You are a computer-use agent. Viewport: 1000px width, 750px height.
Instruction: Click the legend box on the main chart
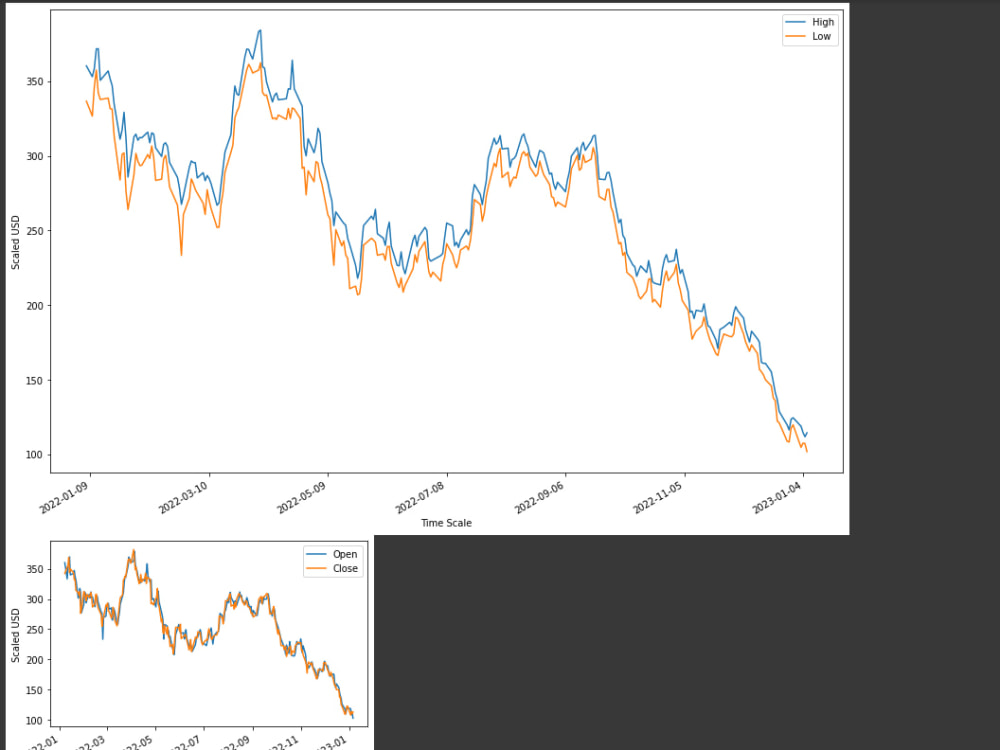pyautogui.click(x=810, y=28)
